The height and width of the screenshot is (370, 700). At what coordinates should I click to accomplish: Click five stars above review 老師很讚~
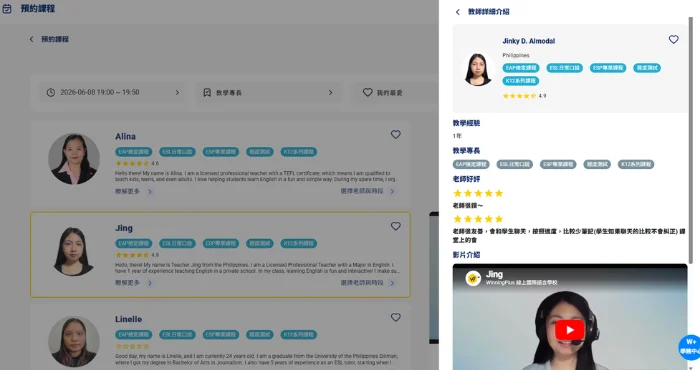tap(478, 193)
